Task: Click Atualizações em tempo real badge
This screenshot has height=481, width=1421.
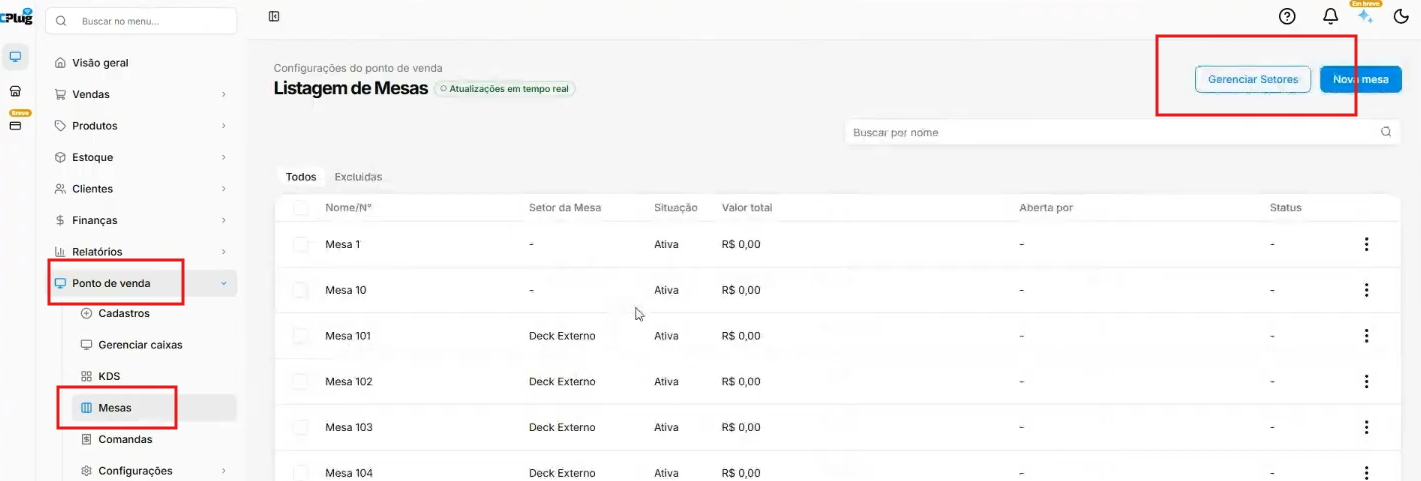Action: tap(504, 88)
